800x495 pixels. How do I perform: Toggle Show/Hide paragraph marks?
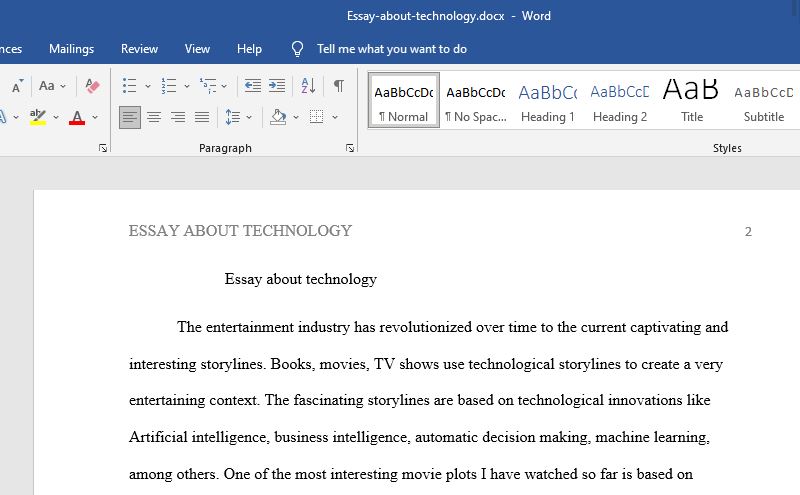tap(338, 86)
